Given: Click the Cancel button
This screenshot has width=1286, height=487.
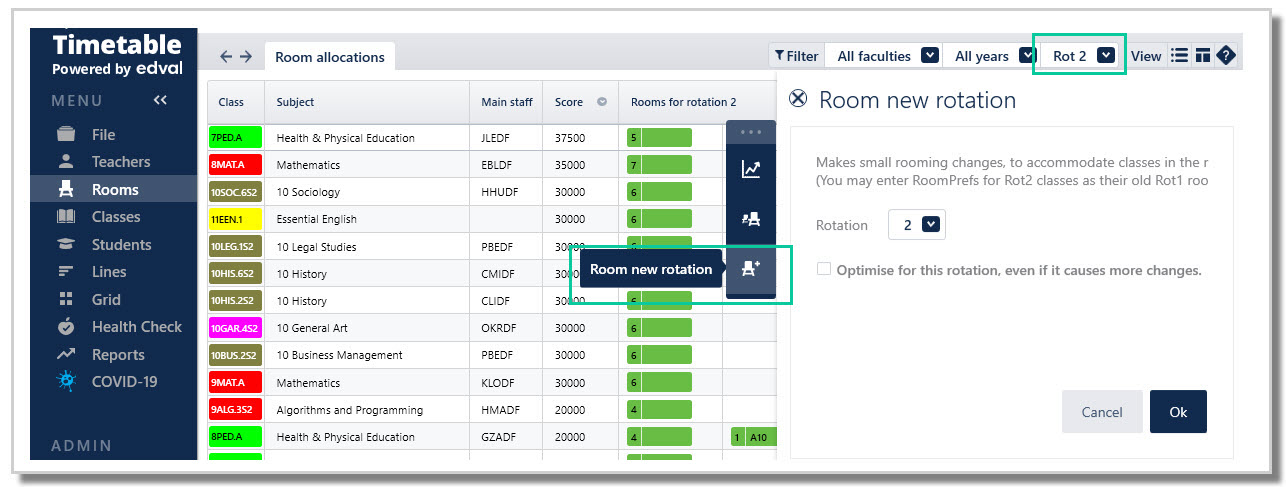Looking at the screenshot, I should pos(1102,412).
